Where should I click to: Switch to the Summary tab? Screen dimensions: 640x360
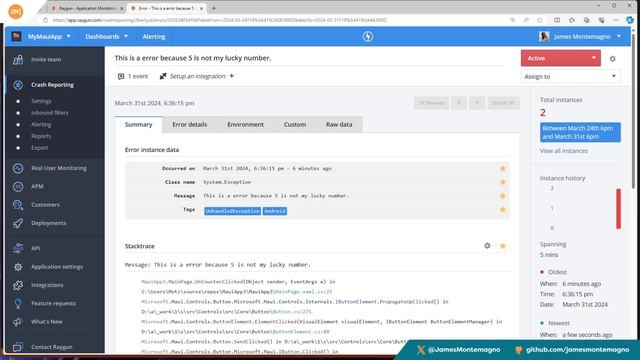(x=138, y=124)
